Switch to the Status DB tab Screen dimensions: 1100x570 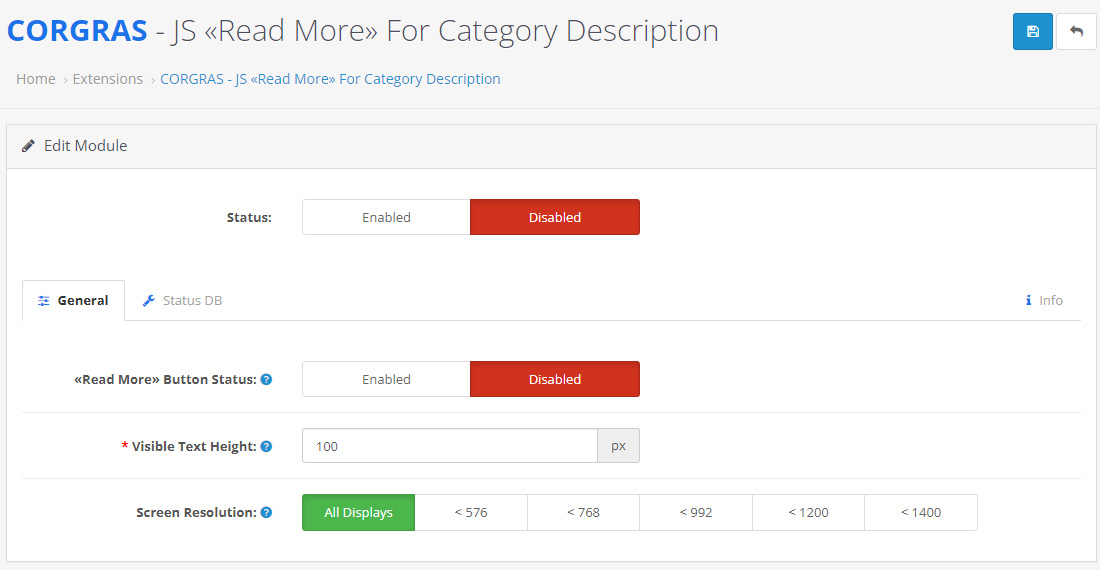tap(182, 301)
